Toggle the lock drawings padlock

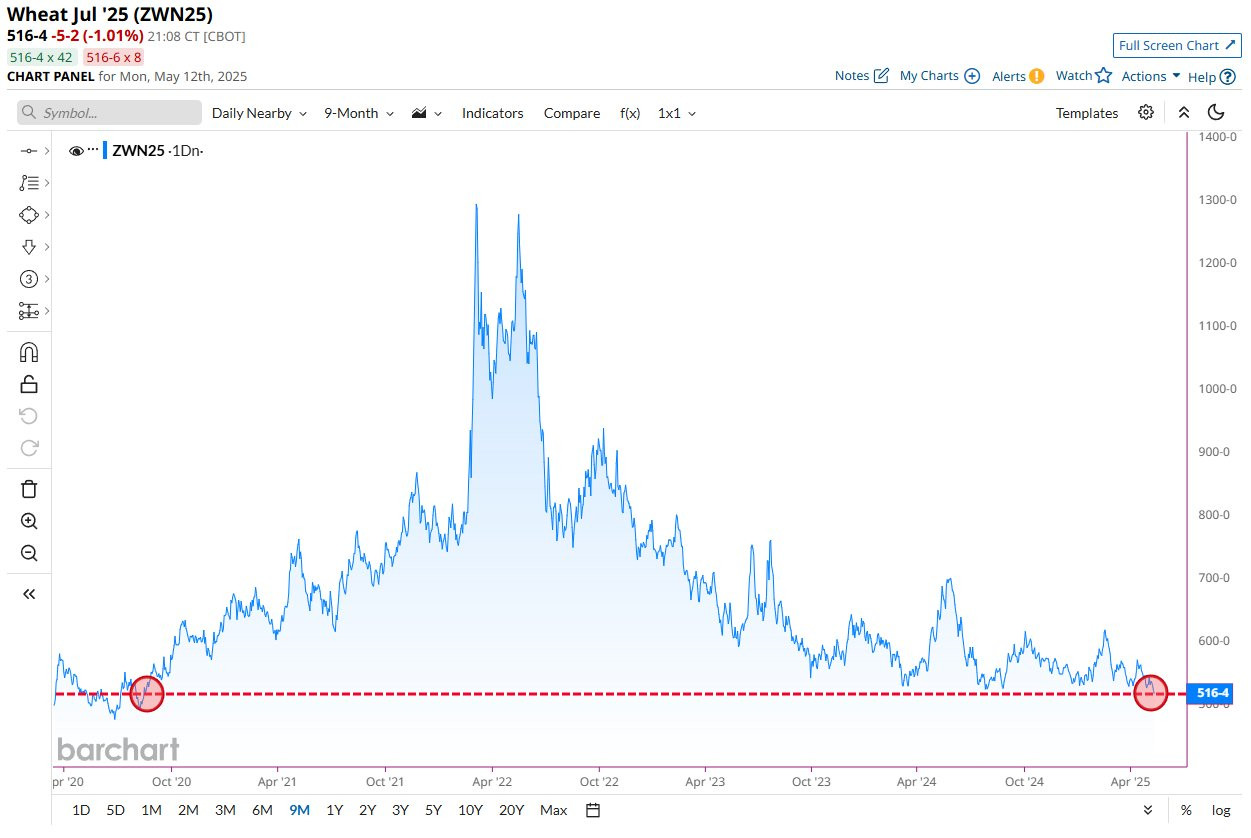(x=29, y=384)
